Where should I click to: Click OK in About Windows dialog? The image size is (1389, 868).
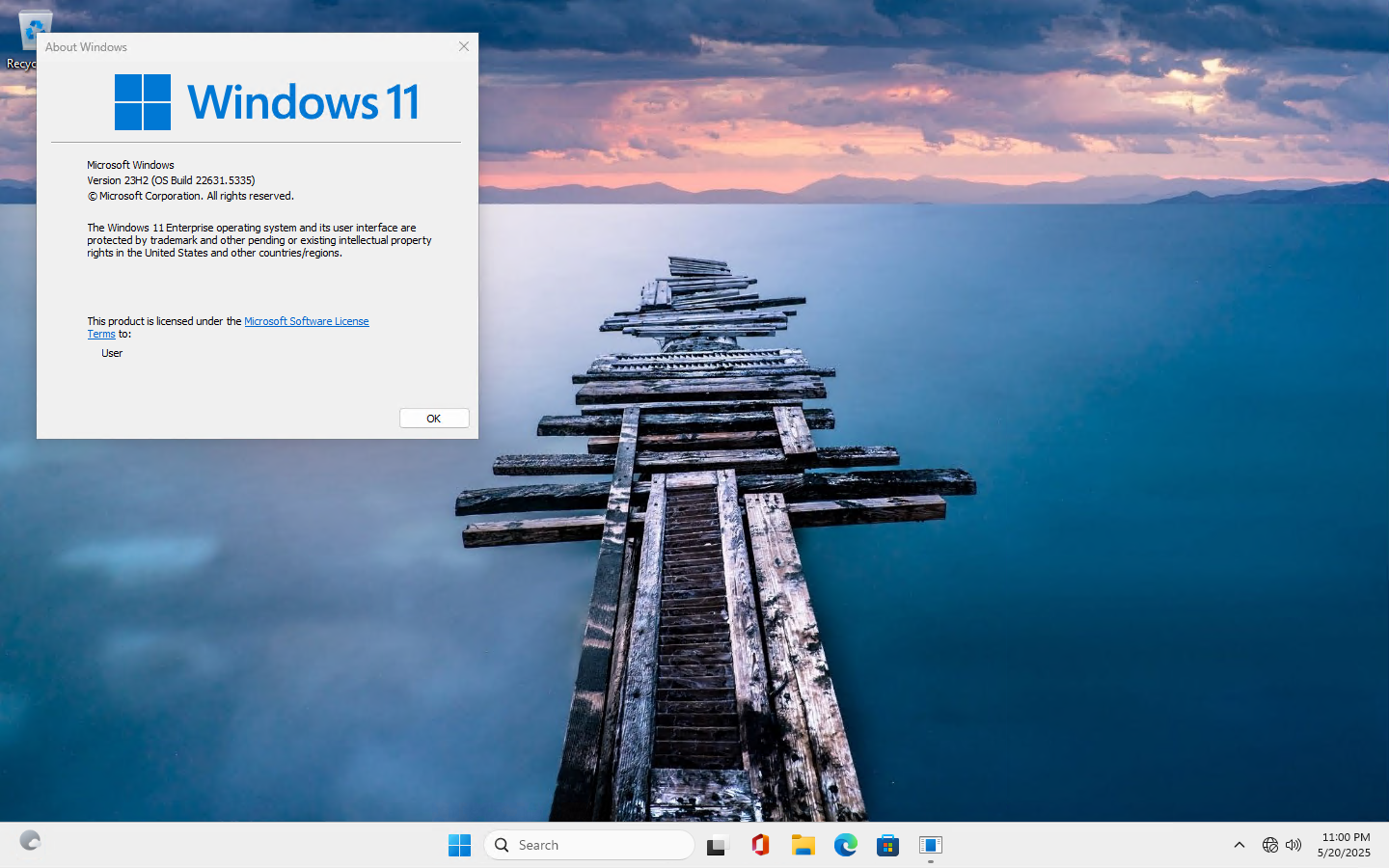tap(434, 419)
